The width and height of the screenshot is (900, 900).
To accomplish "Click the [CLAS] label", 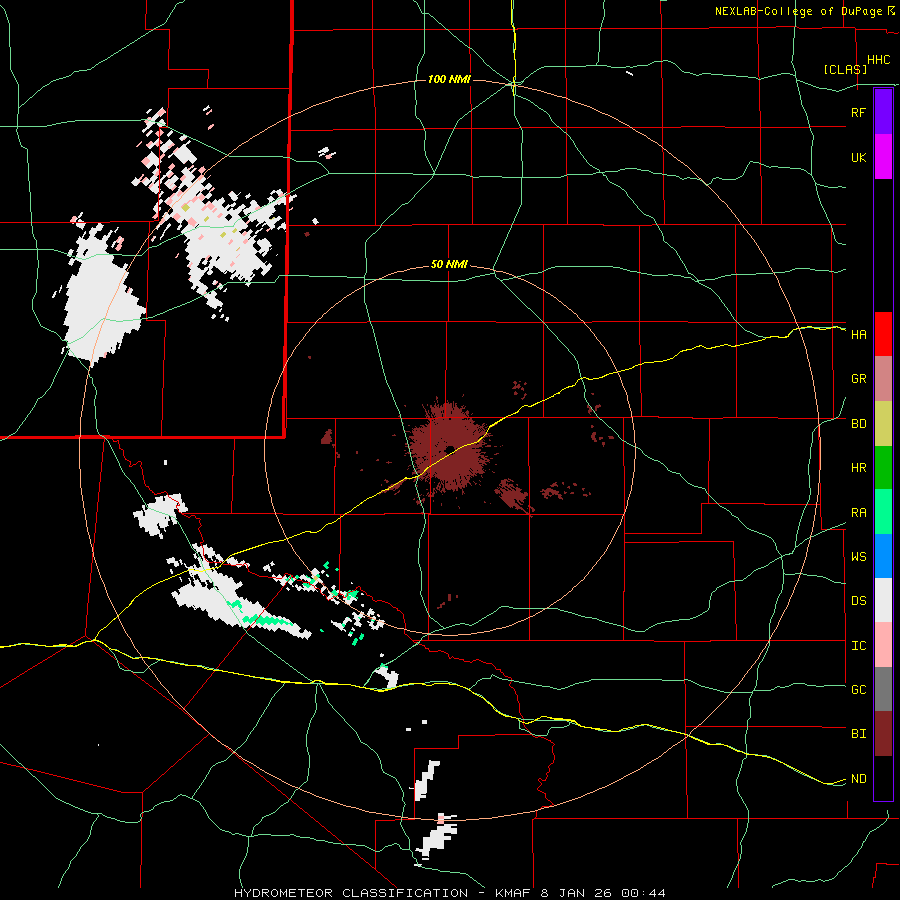I will click(845, 69).
